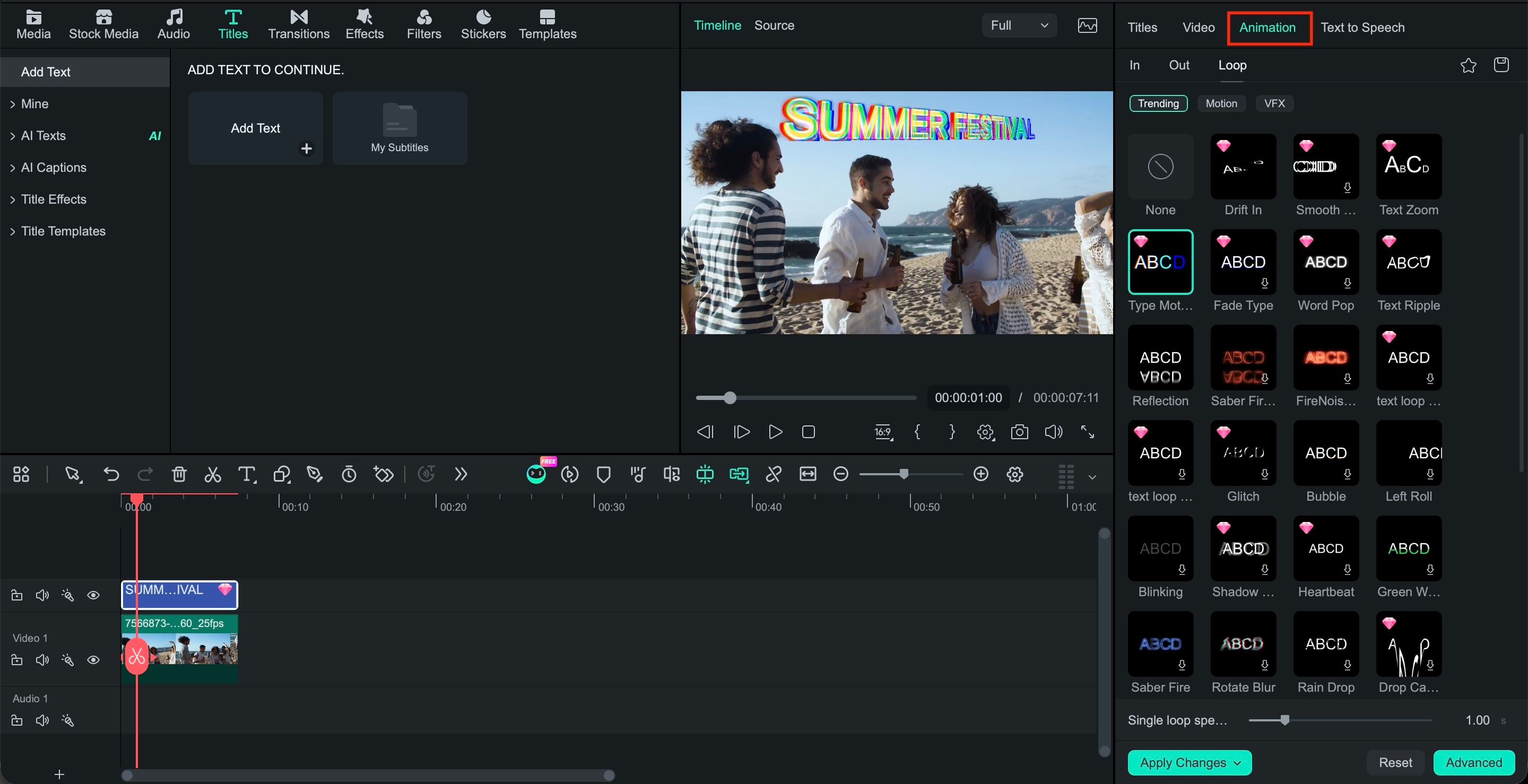This screenshot has height=784, width=1528.
Task: Zoom in timeline with plus icon
Action: pos(981,474)
